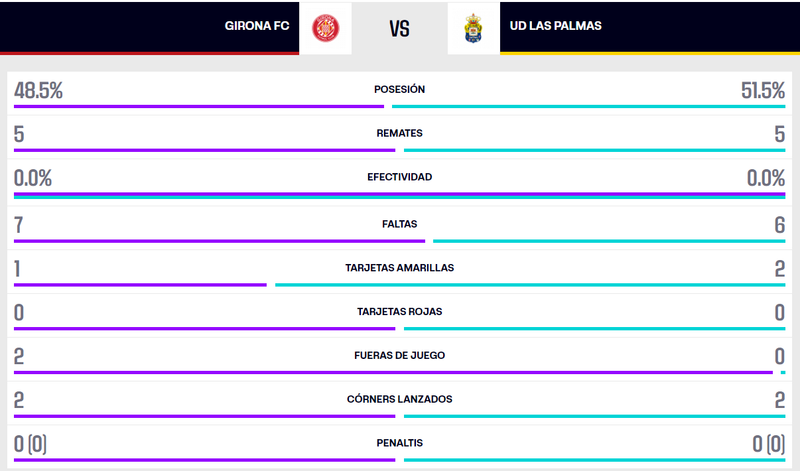
Task: Click the Posesión stat label
Action: click(400, 89)
